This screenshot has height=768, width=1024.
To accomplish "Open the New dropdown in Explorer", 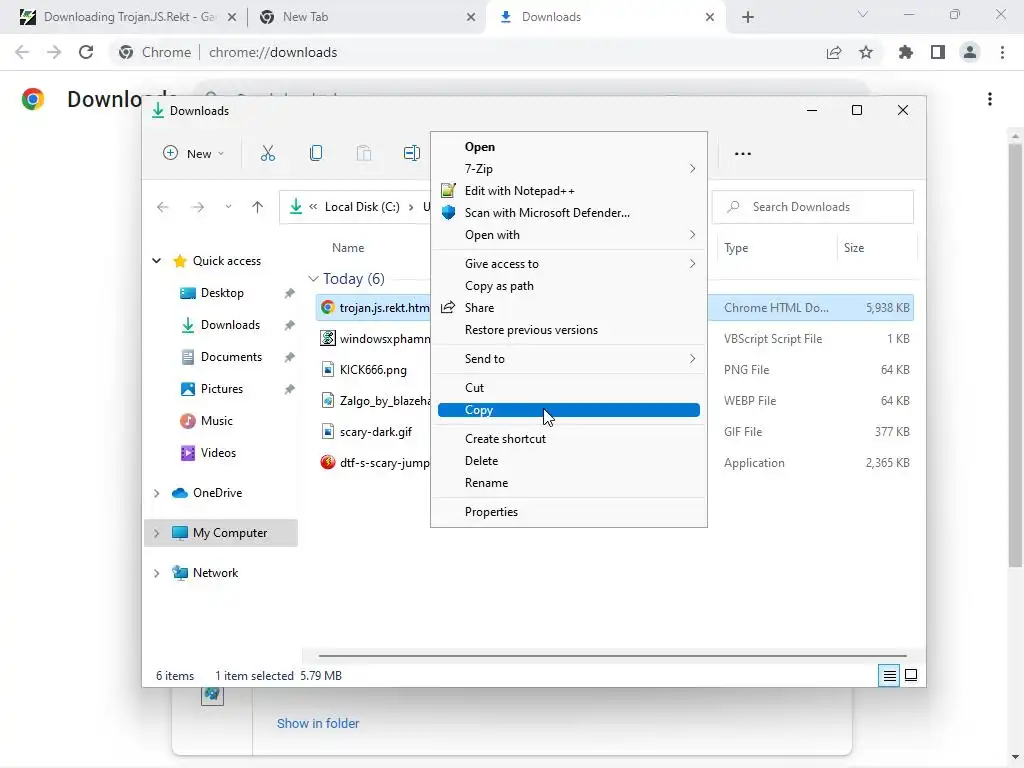I will pyautogui.click(x=193, y=153).
